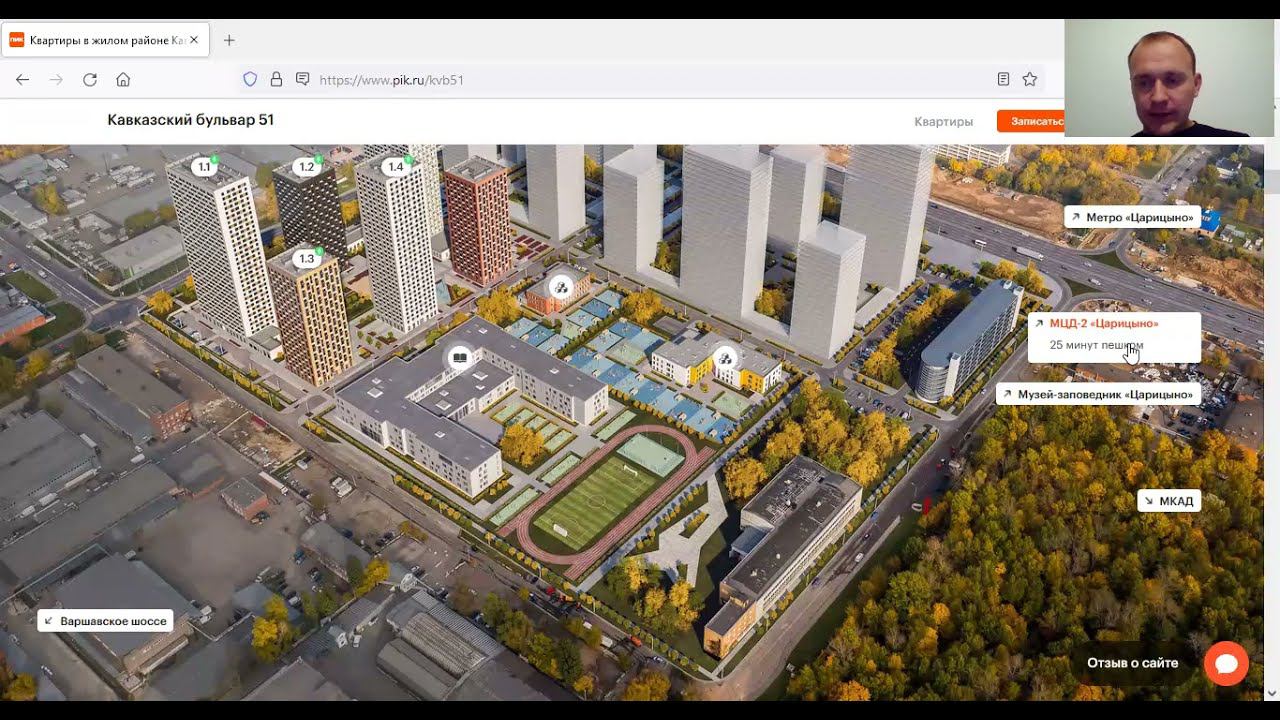Select building marker 1.4

(397, 167)
